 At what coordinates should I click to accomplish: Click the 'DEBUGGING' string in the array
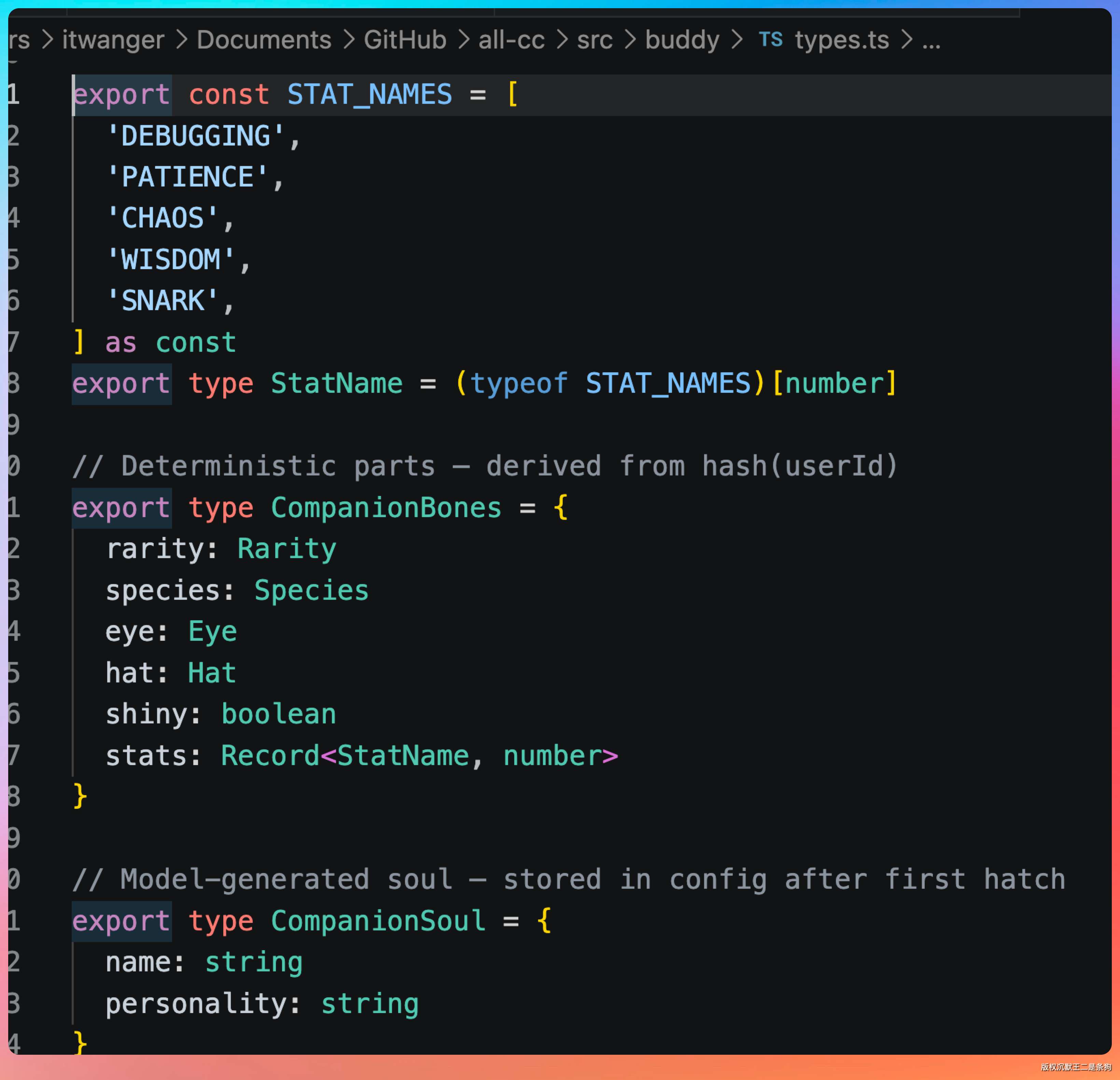pyautogui.click(x=195, y=136)
